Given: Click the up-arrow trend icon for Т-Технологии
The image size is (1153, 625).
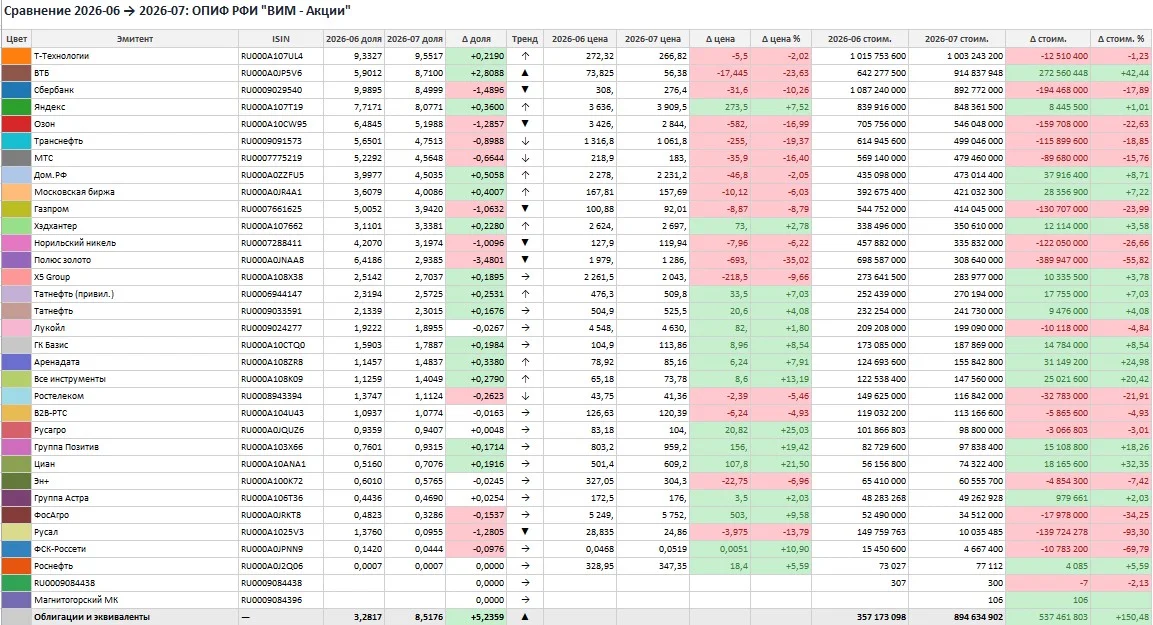Looking at the screenshot, I should coord(525,56).
